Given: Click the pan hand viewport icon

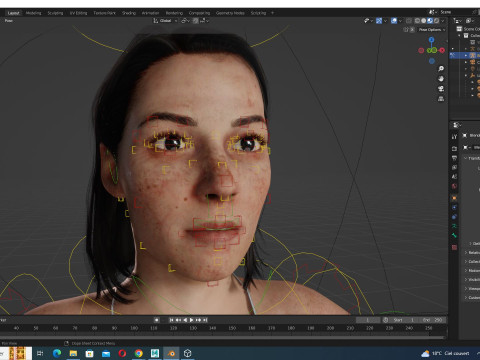Looking at the screenshot, I should (441, 79).
